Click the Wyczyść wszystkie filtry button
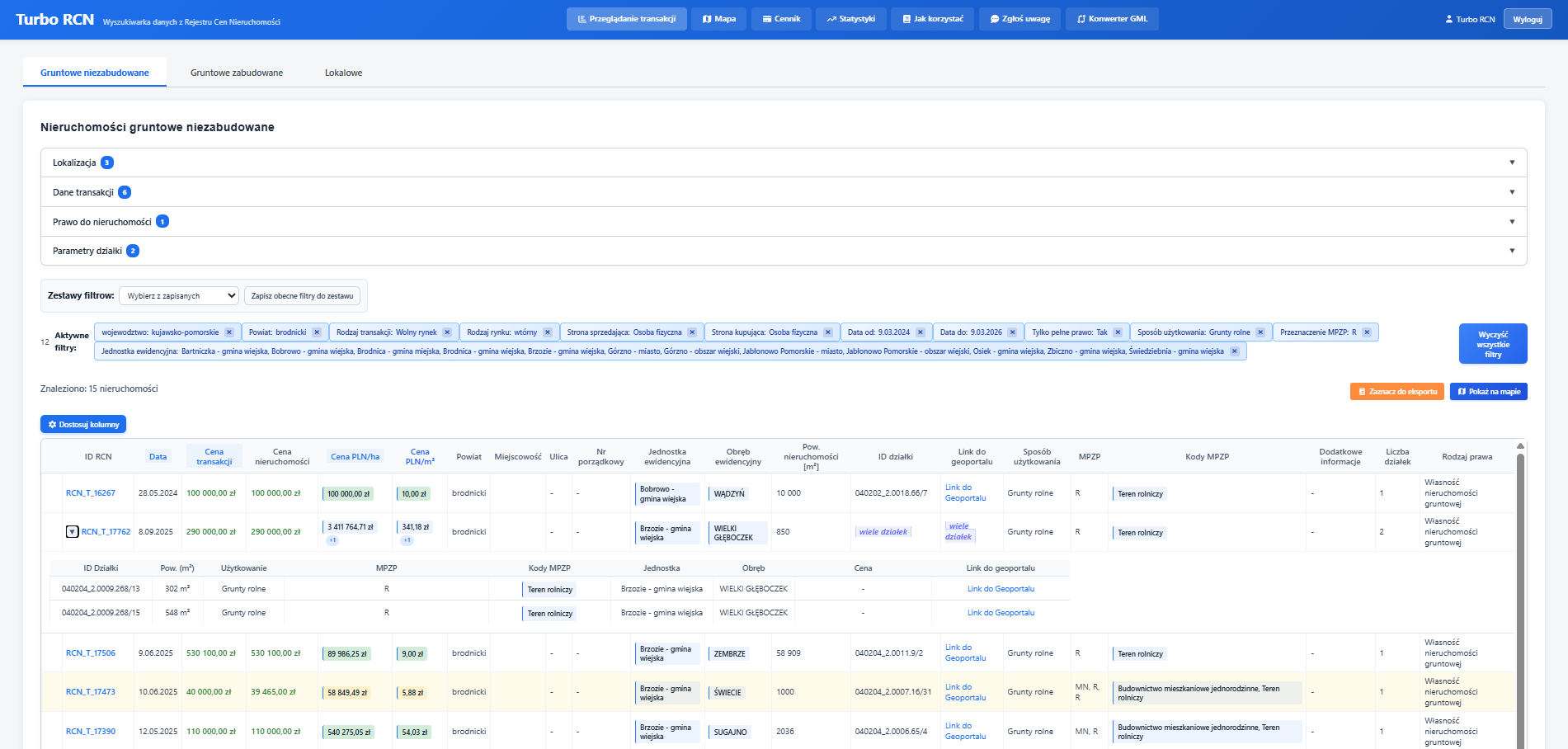Screen dimensions: 1568x749 1492,344
